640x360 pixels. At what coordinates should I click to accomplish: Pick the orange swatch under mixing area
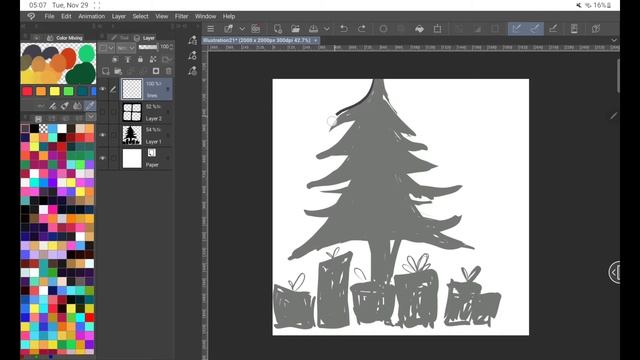pos(41,91)
